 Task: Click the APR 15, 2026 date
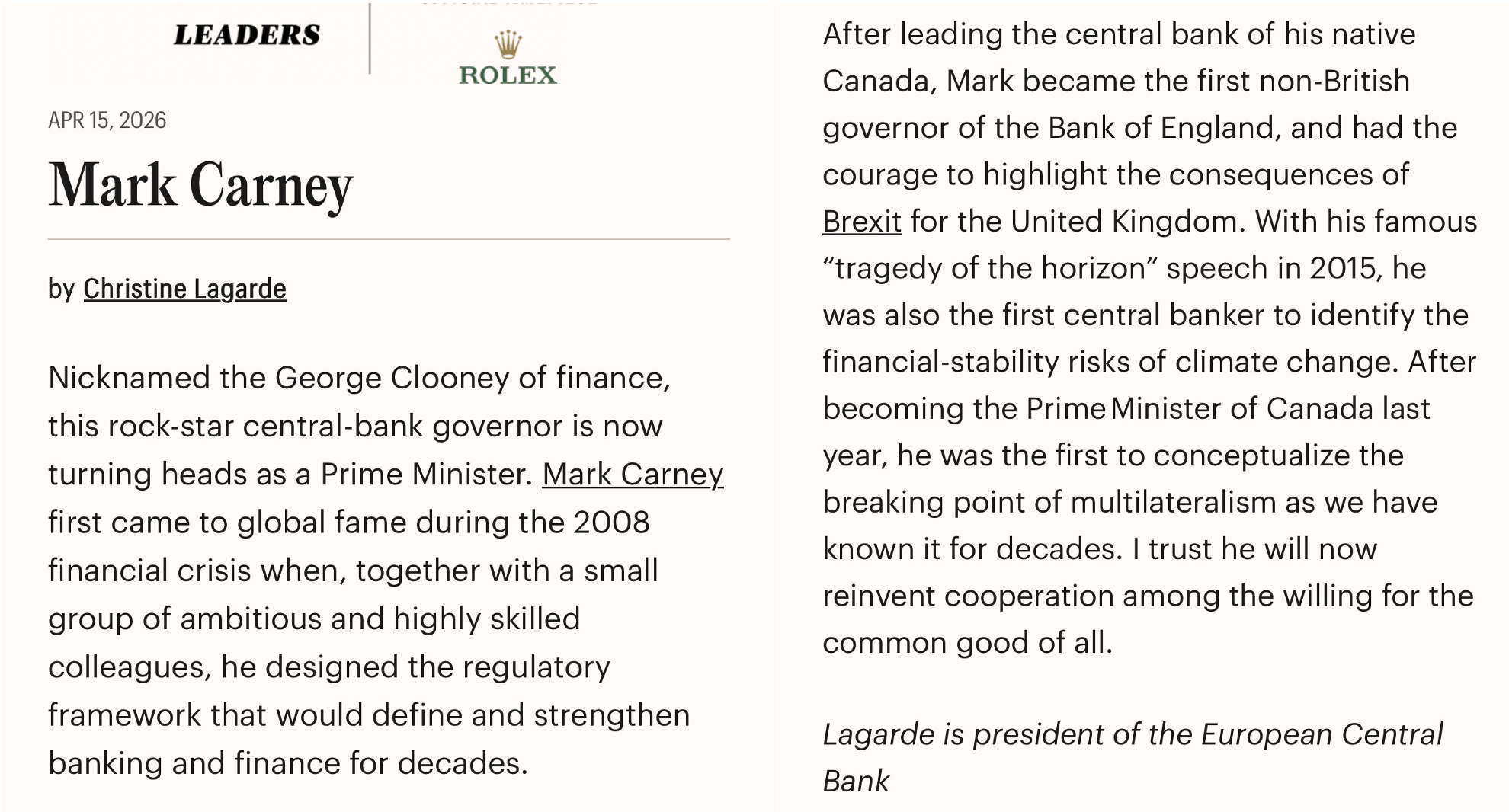tap(107, 120)
